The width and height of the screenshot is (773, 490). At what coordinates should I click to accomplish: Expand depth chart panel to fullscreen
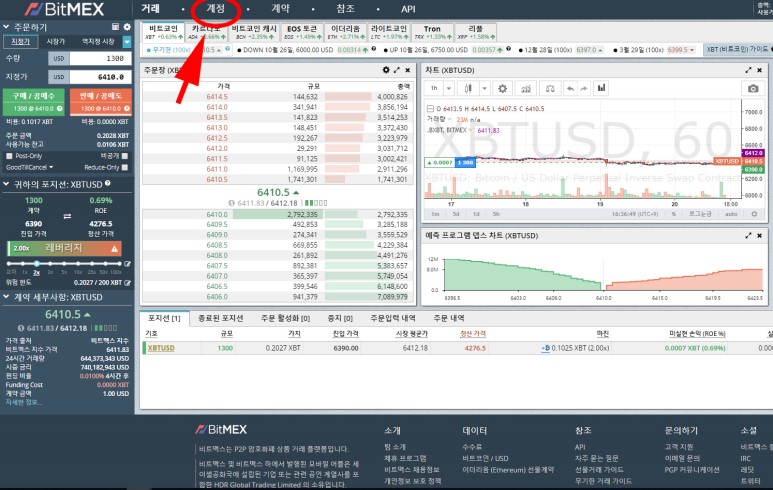pyautogui.click(x=748, y=235)
